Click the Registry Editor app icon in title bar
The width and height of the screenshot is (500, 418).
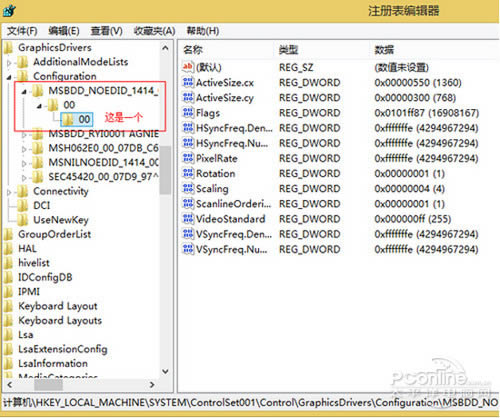[x=9, y=10]
